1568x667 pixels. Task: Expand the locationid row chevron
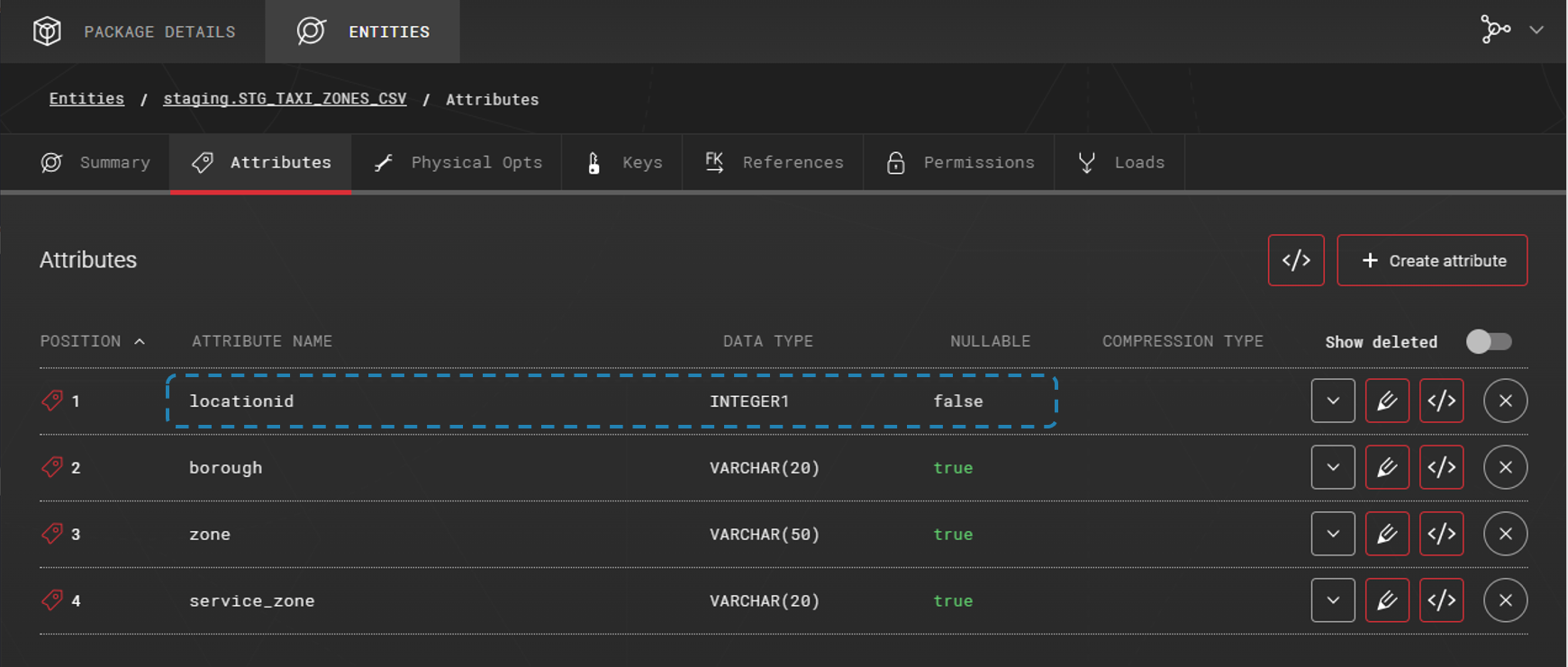click(1333, 401)
